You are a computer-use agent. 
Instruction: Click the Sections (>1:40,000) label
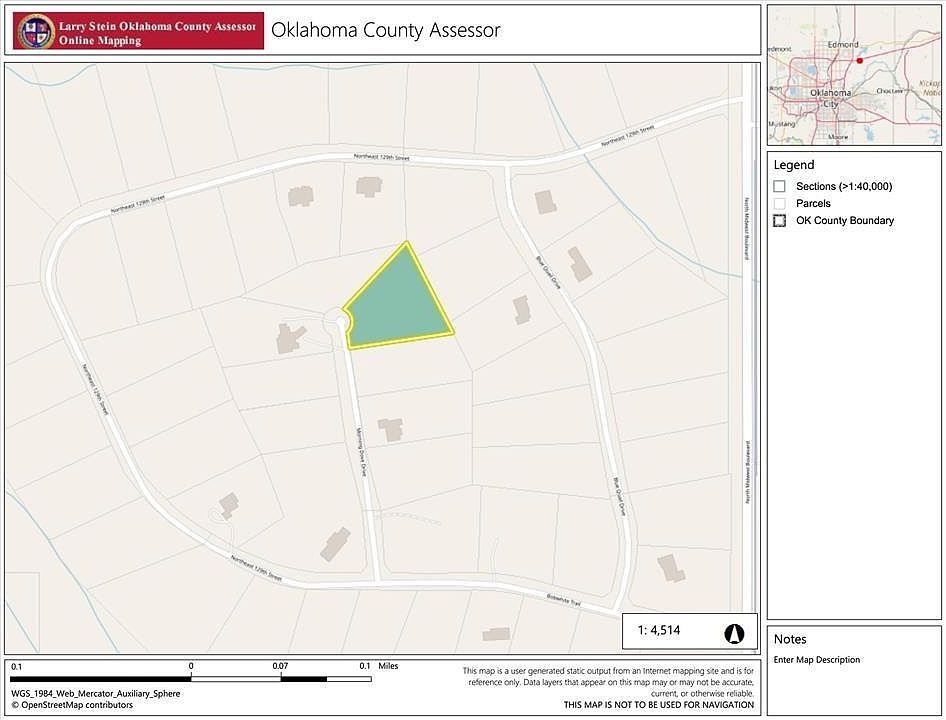pos(844,186)
